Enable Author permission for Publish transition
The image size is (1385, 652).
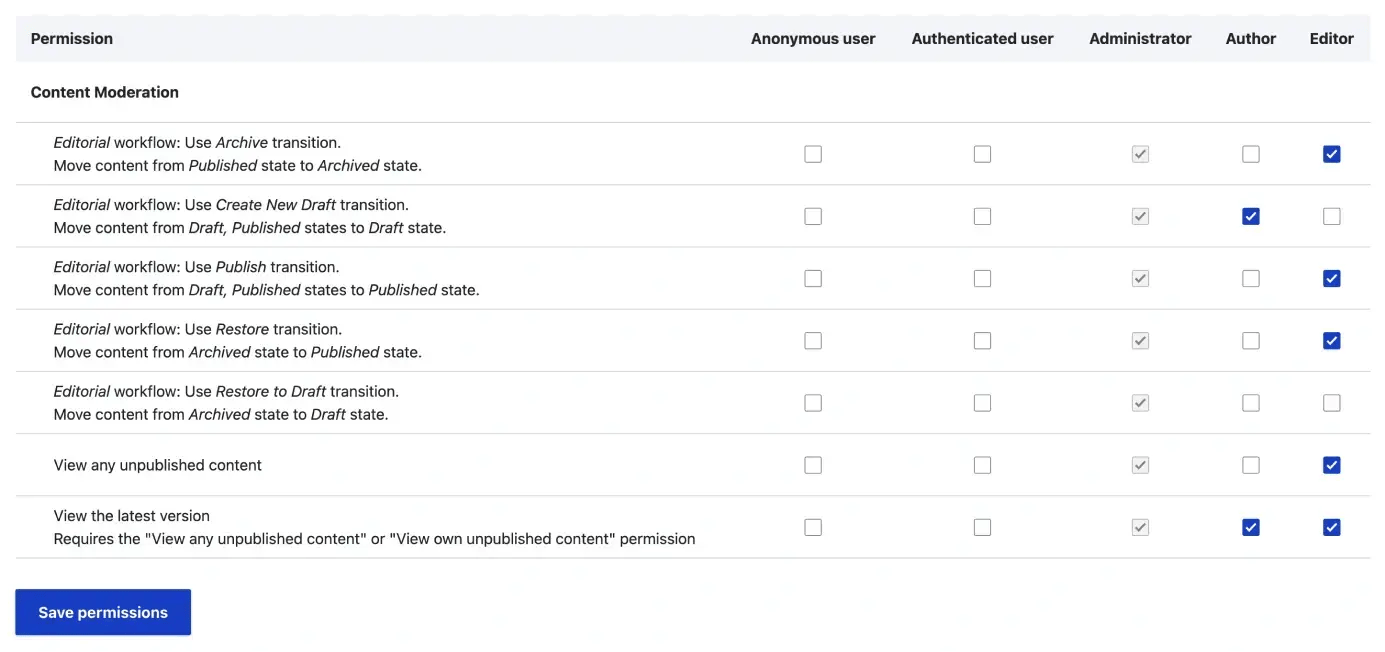click(1251, 278)
